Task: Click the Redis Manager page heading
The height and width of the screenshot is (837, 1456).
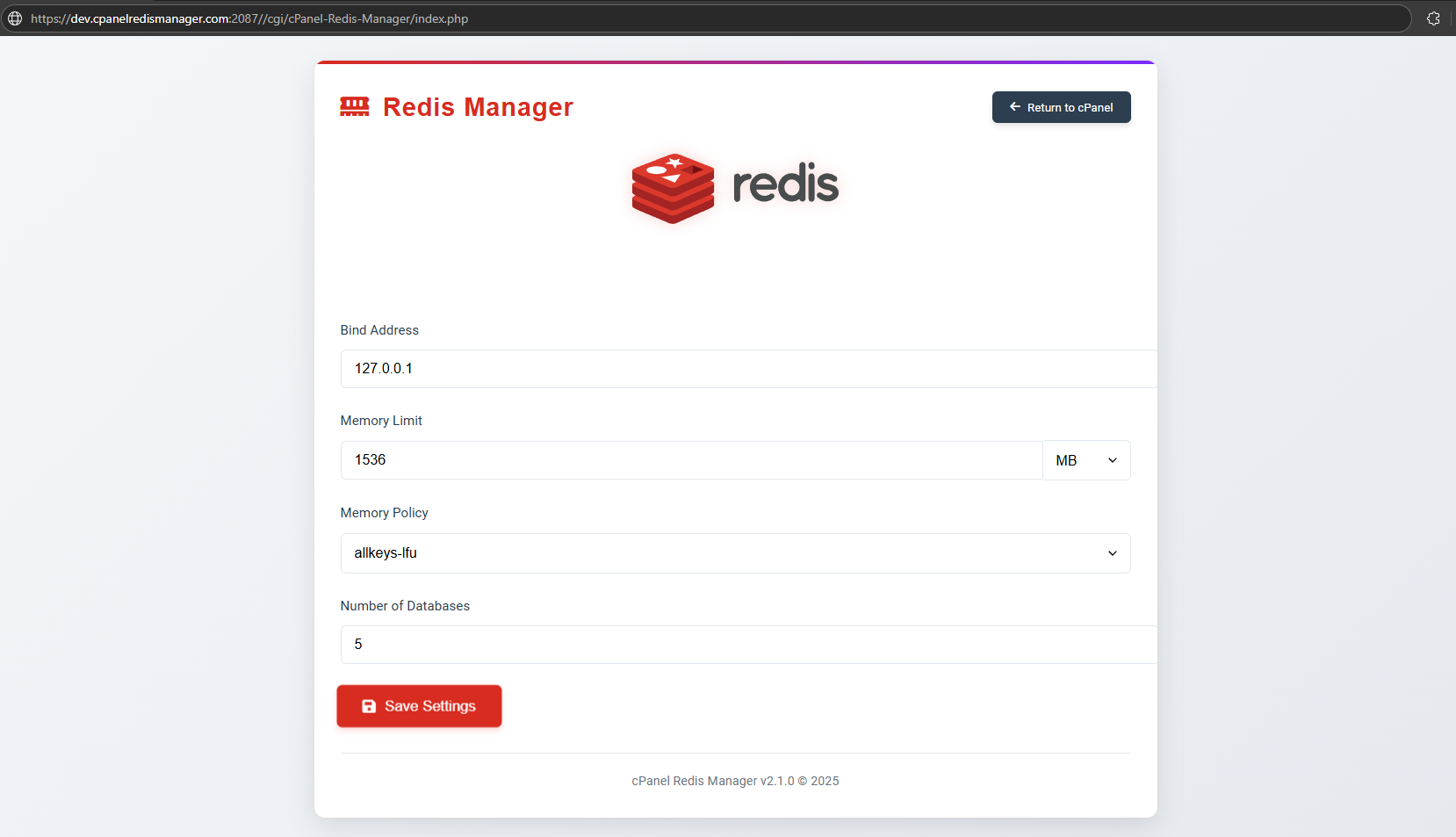Action: click(478, 107)
